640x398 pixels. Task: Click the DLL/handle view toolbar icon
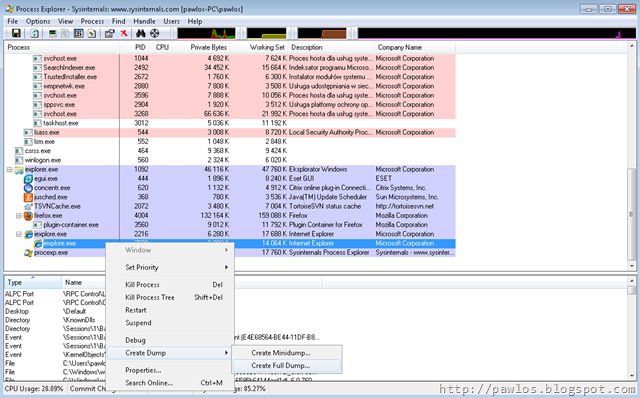pyautogui.click(x=92, y=33)
